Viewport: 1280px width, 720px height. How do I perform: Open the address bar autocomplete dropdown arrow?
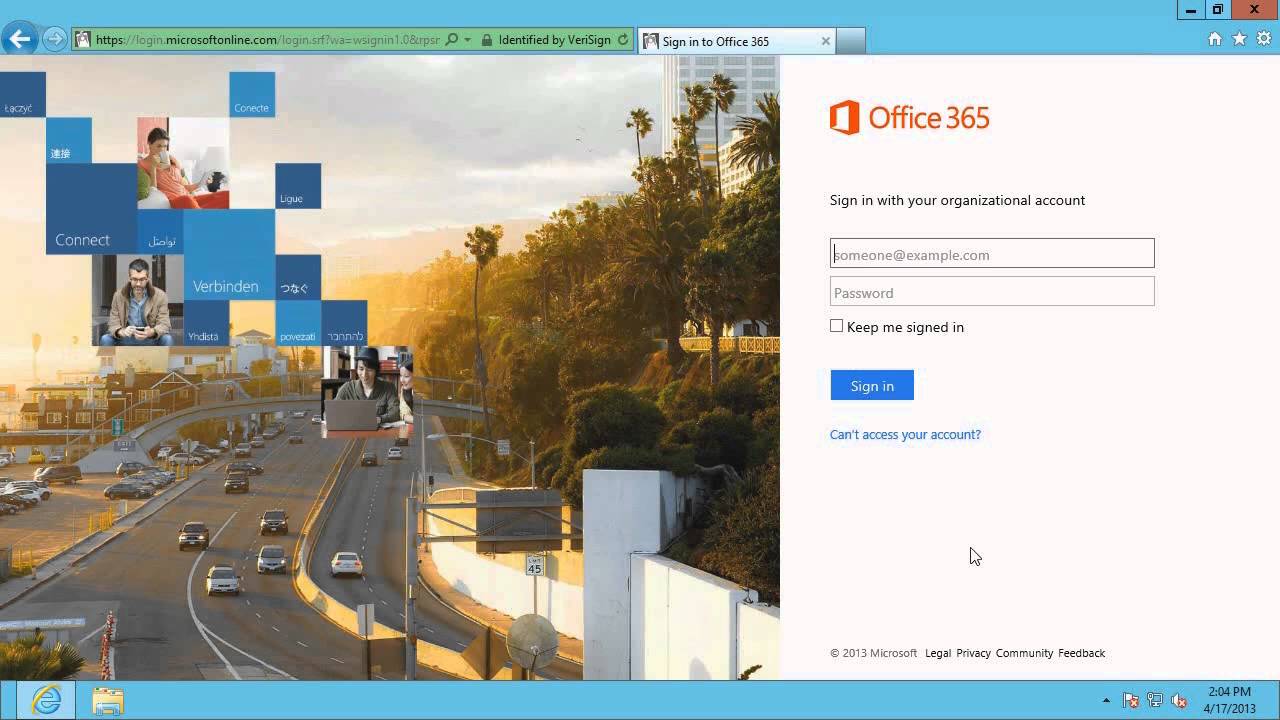[467, 40]
